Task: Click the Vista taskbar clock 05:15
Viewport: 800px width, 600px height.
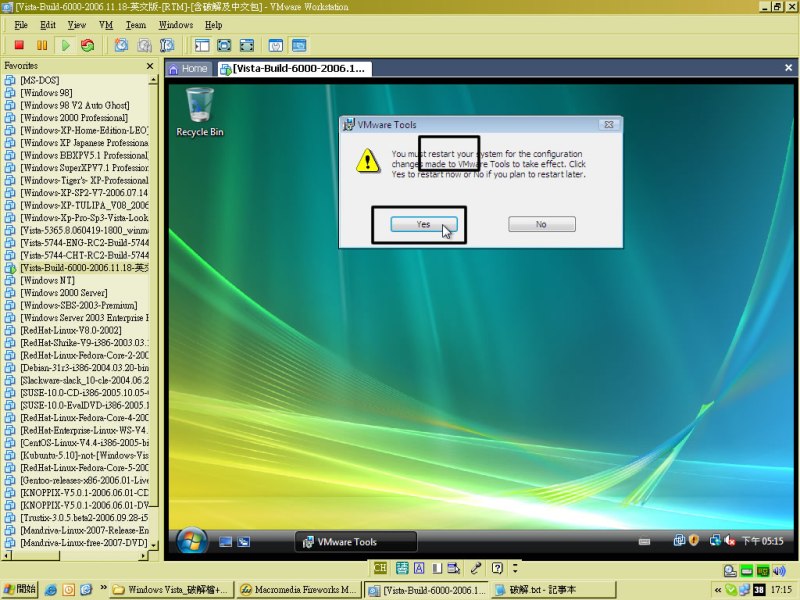Action: (762, 541)
